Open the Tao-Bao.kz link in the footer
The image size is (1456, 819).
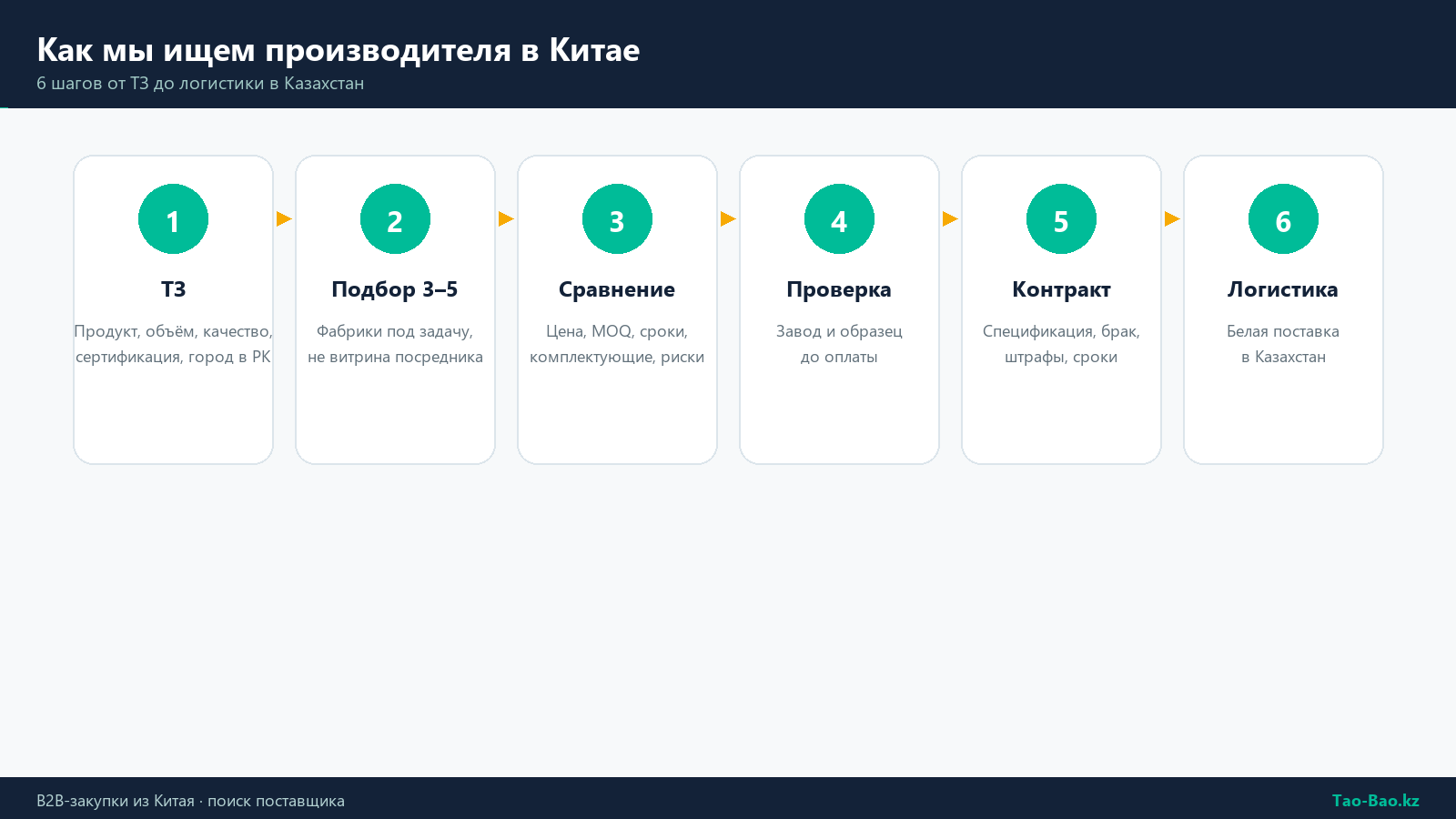(1375, 801)
